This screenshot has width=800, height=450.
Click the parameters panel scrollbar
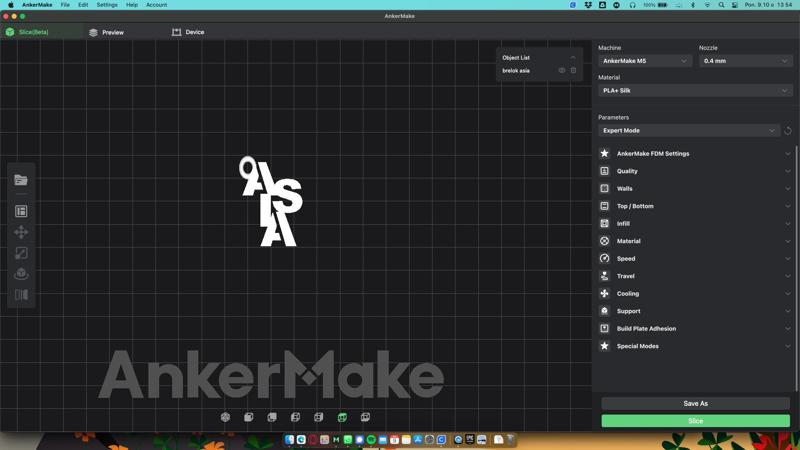[797, 269]
